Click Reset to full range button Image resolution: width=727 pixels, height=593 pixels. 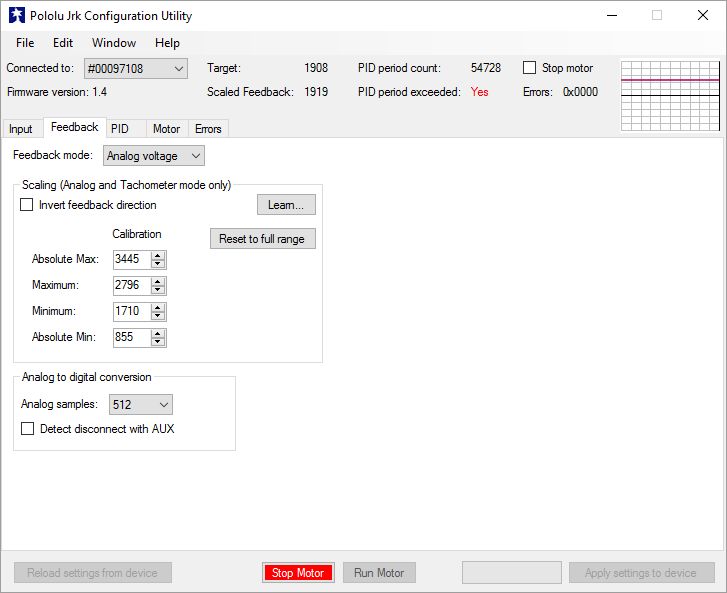click(262, 238)
